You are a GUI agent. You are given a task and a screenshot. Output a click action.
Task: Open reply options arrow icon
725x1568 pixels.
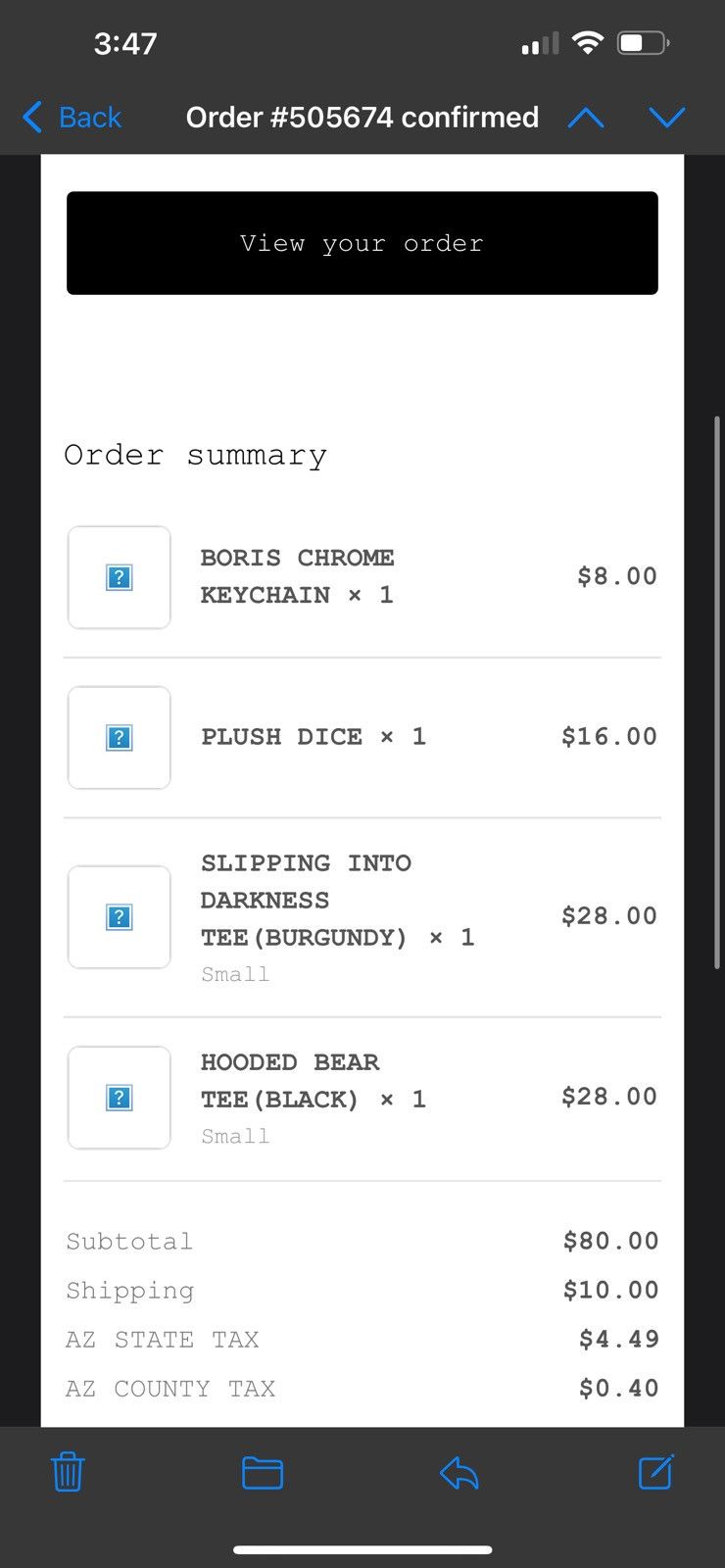click(459, 1473)
